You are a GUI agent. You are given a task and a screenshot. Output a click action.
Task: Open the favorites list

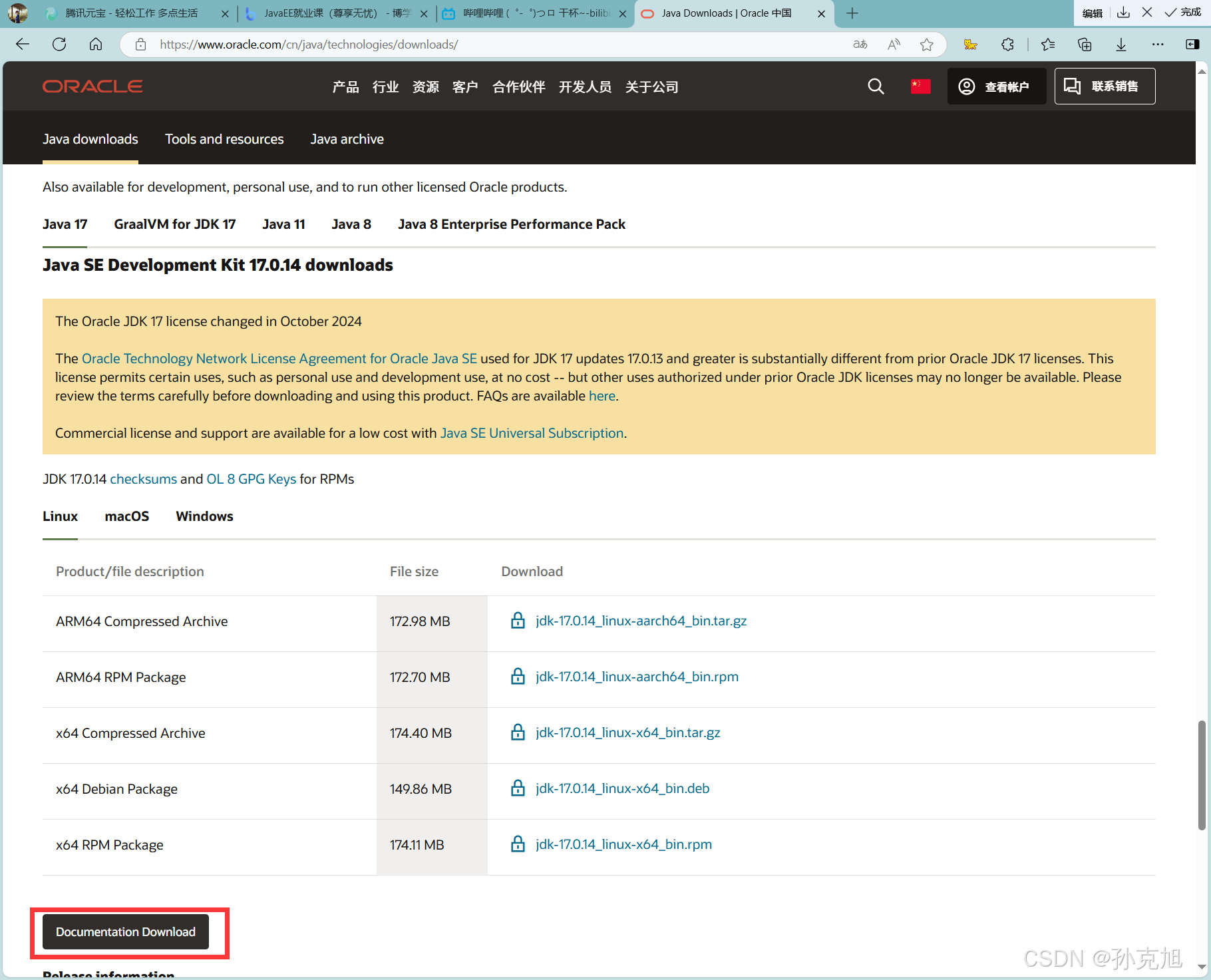coord(1048,45)
